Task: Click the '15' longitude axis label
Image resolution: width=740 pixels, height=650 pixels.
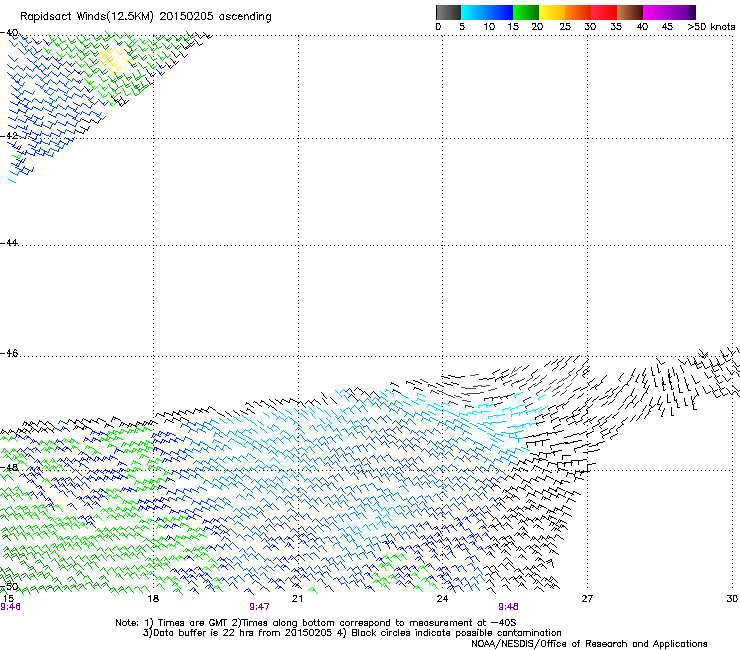Action: click(x=8, y=599)
